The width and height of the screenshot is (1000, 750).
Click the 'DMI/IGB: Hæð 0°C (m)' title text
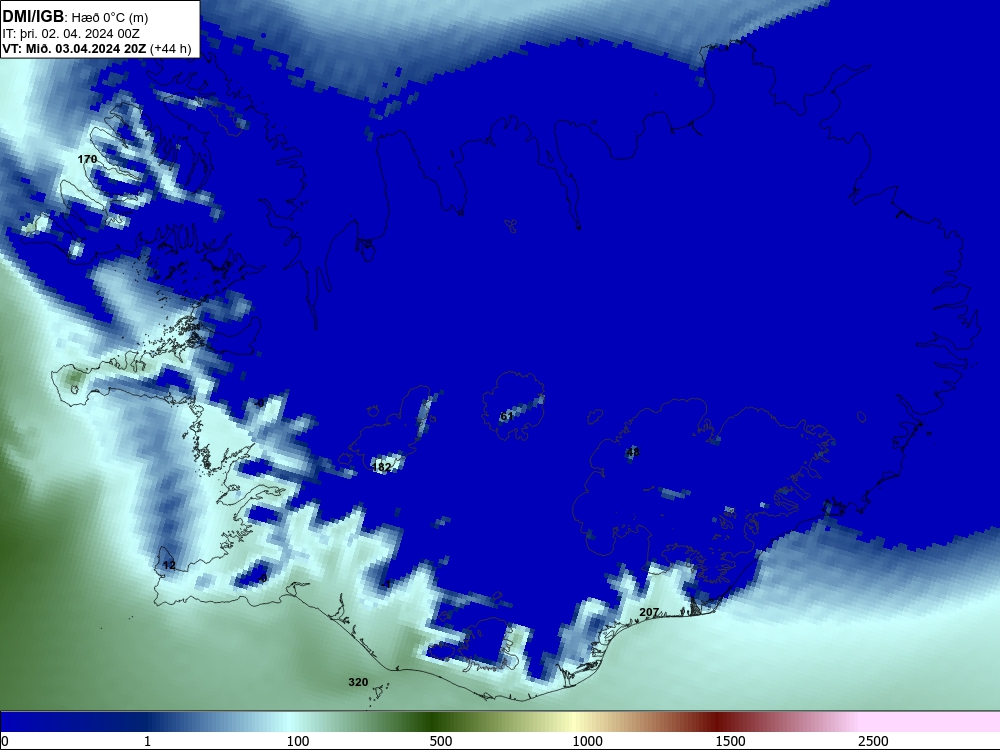tap(75, 17)
